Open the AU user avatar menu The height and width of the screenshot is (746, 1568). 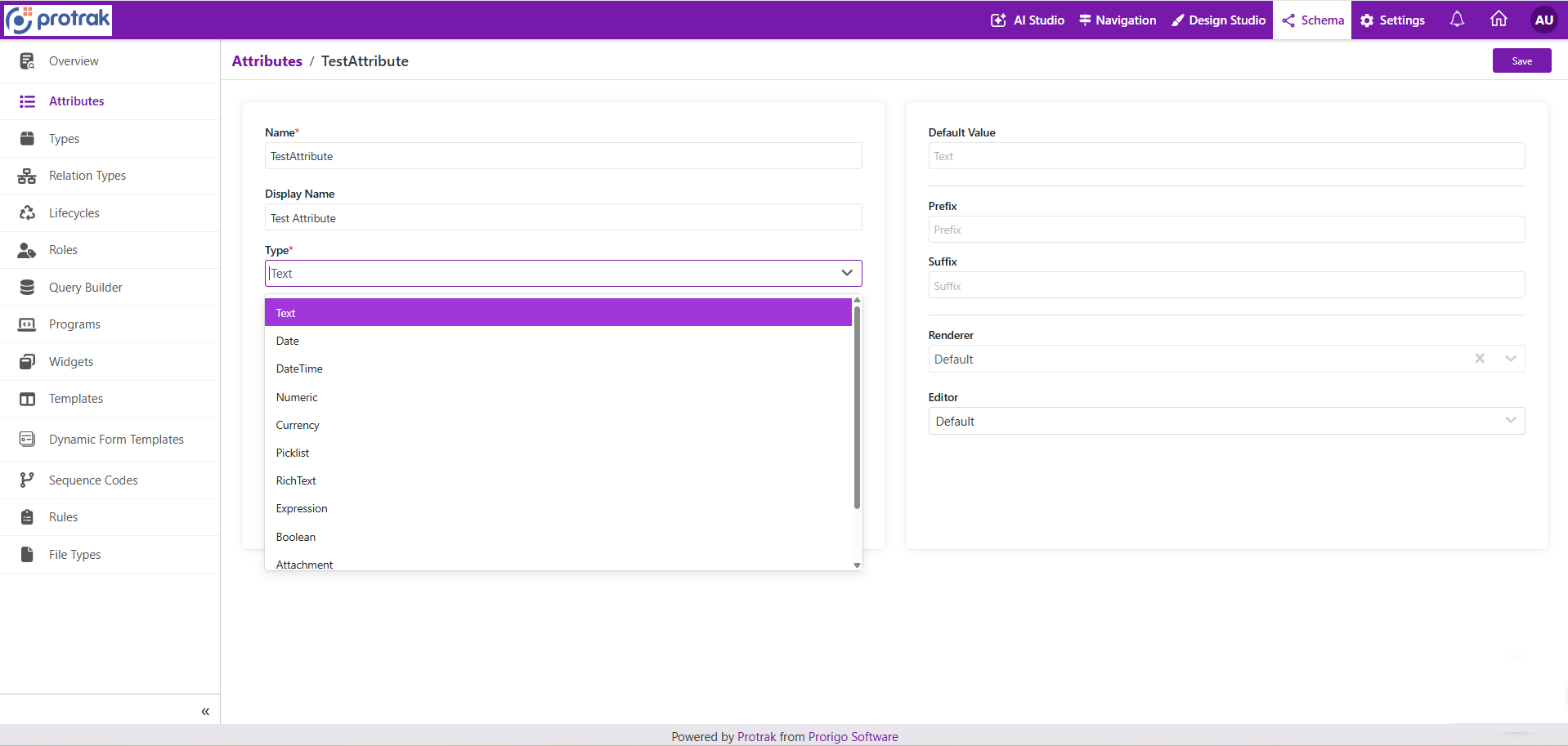tap(1544, 20)
